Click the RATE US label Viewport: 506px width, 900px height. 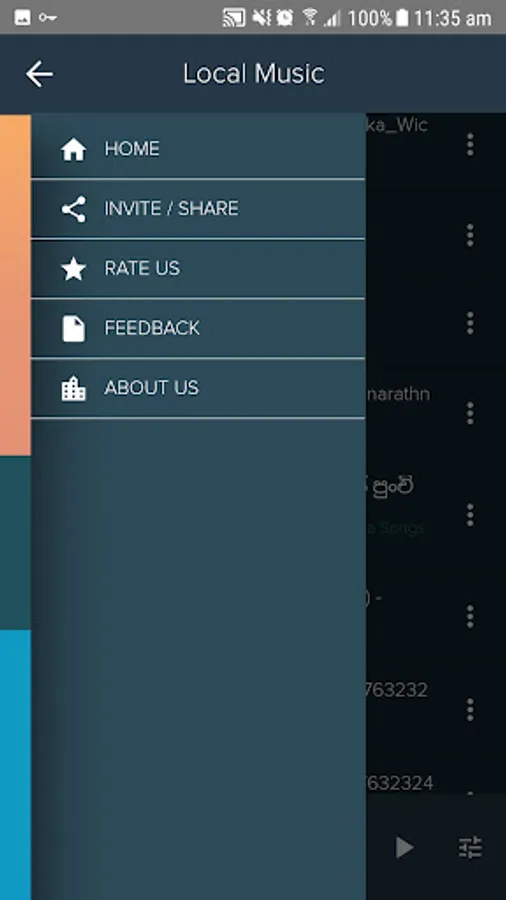click(142, 268)
